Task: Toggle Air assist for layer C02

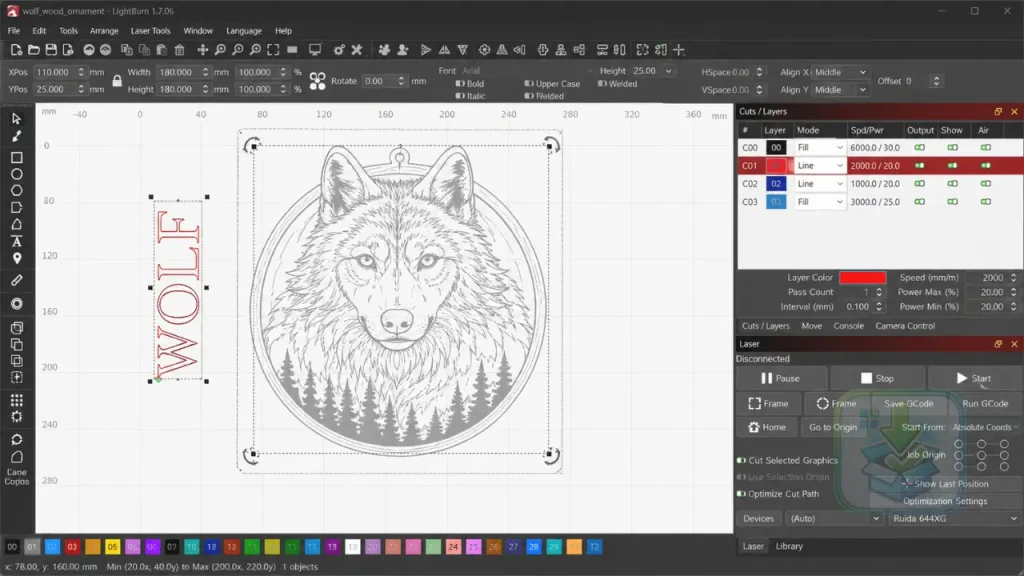Action: 985,184
